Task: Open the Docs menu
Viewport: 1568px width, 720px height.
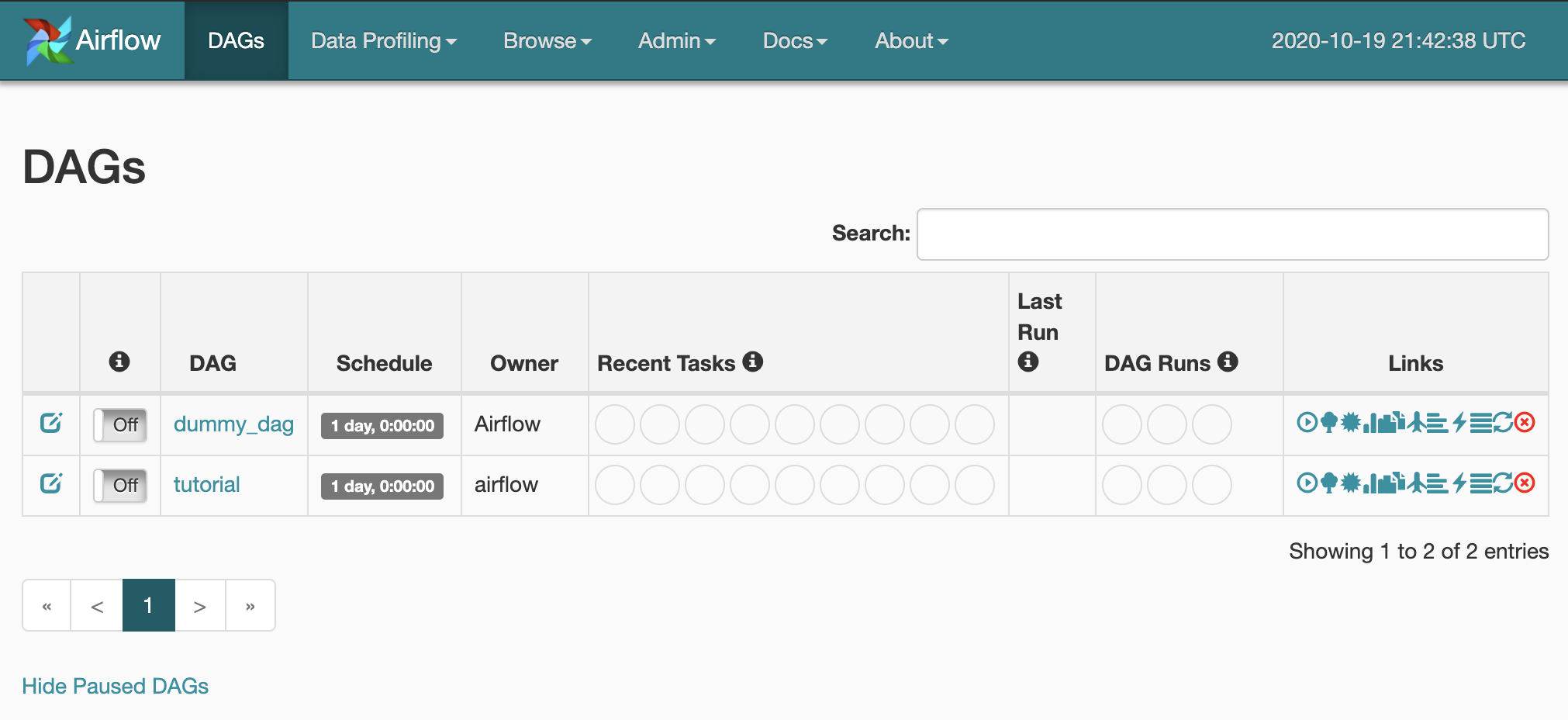Action: [795, 40]
